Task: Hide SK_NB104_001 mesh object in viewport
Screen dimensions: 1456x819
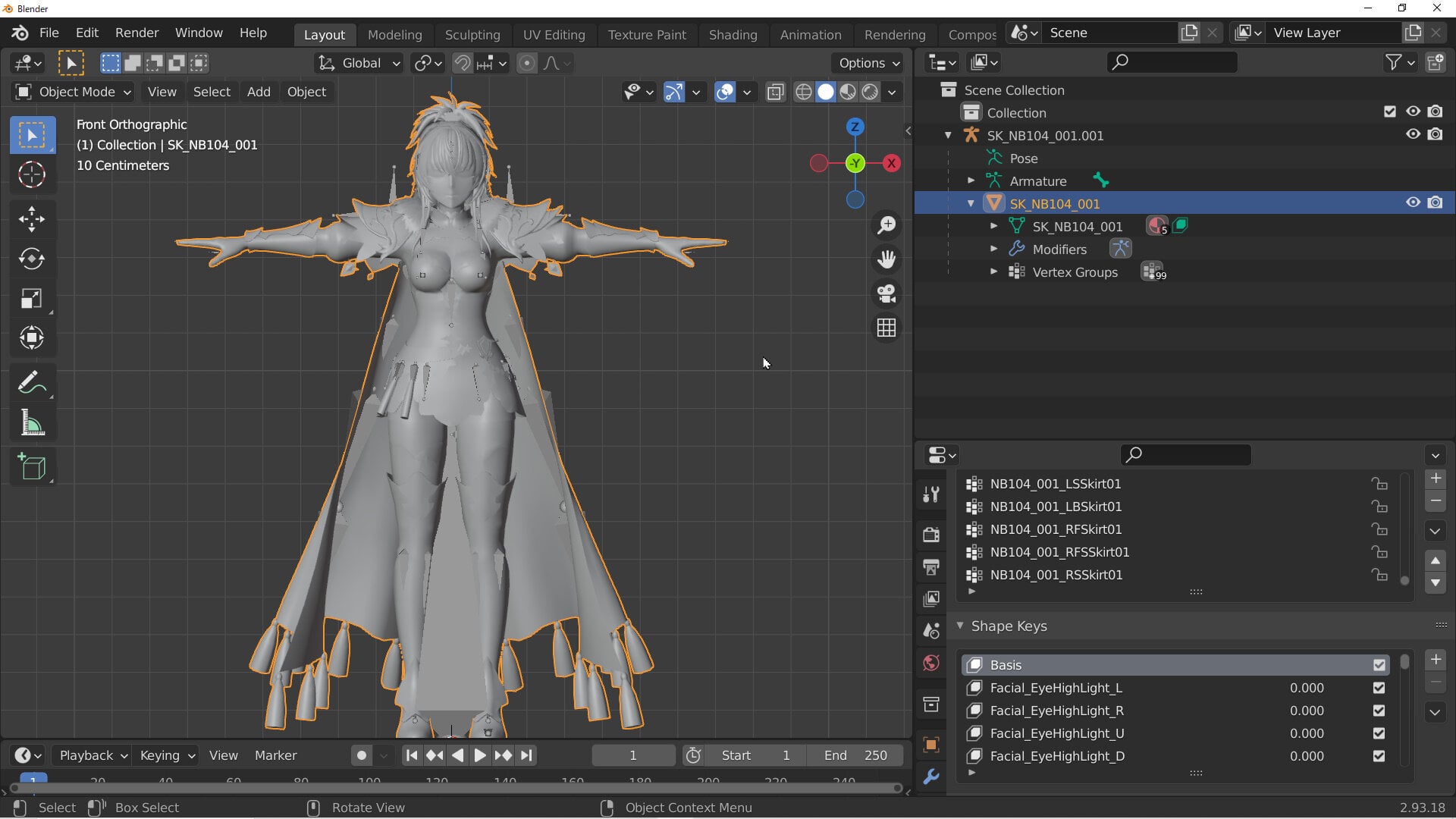Action: point(1413,202)
